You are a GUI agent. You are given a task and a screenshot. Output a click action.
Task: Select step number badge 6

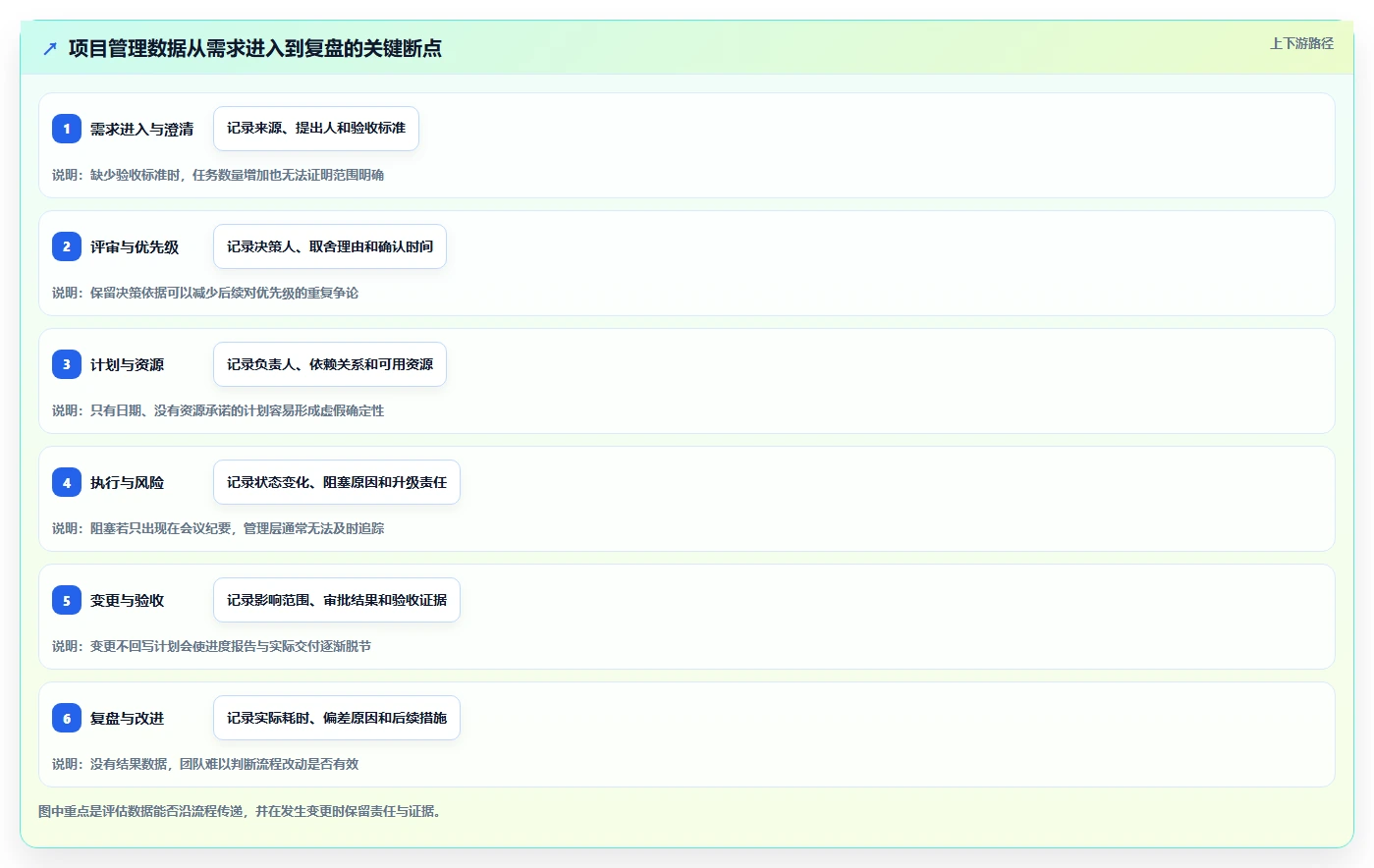tap(67, 718)
